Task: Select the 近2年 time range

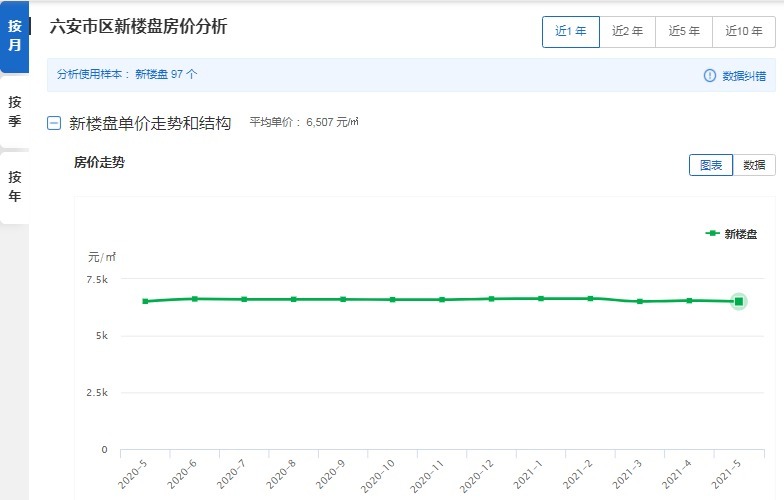Action: tap(628, 32)
